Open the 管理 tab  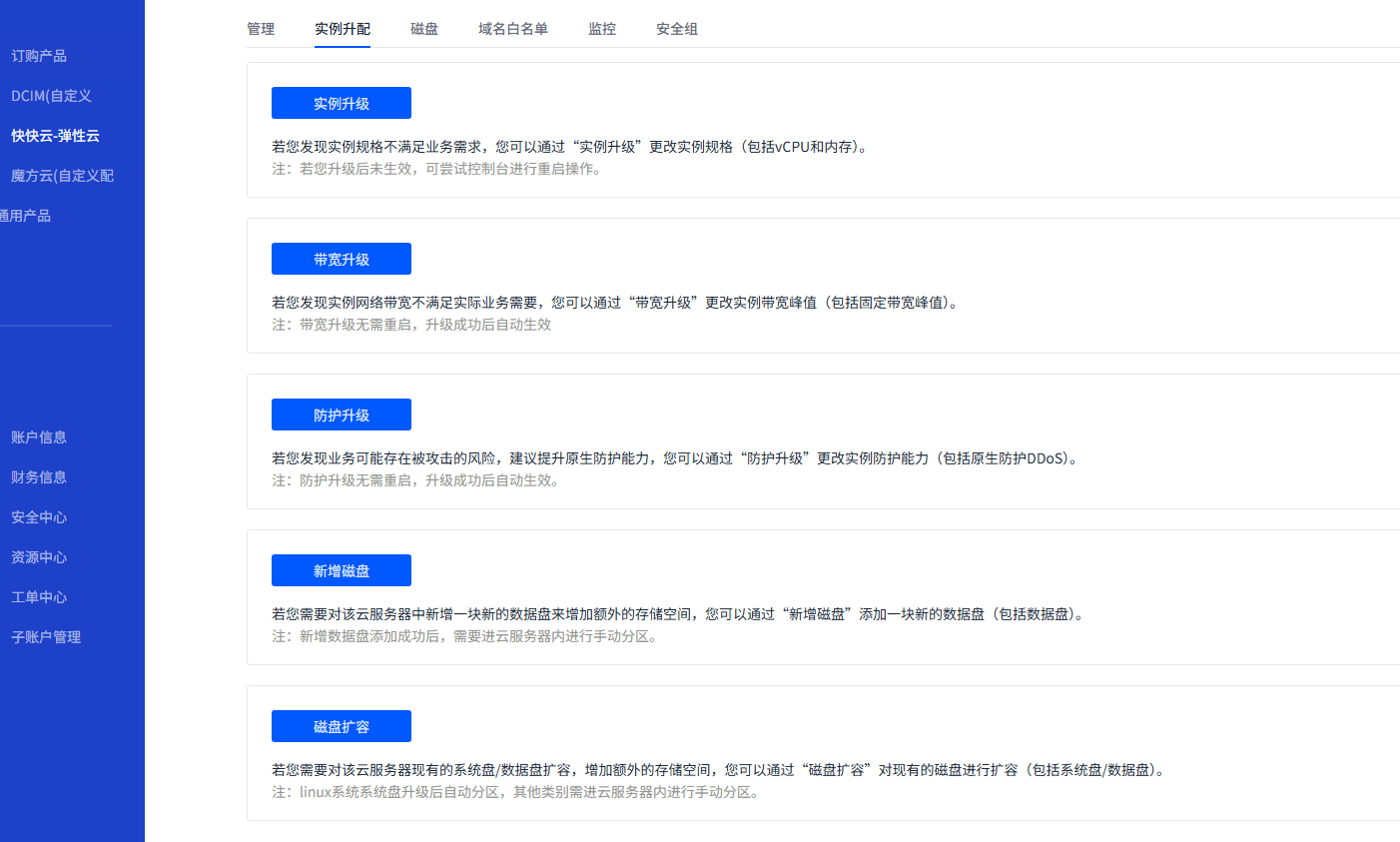click(261, 29)
